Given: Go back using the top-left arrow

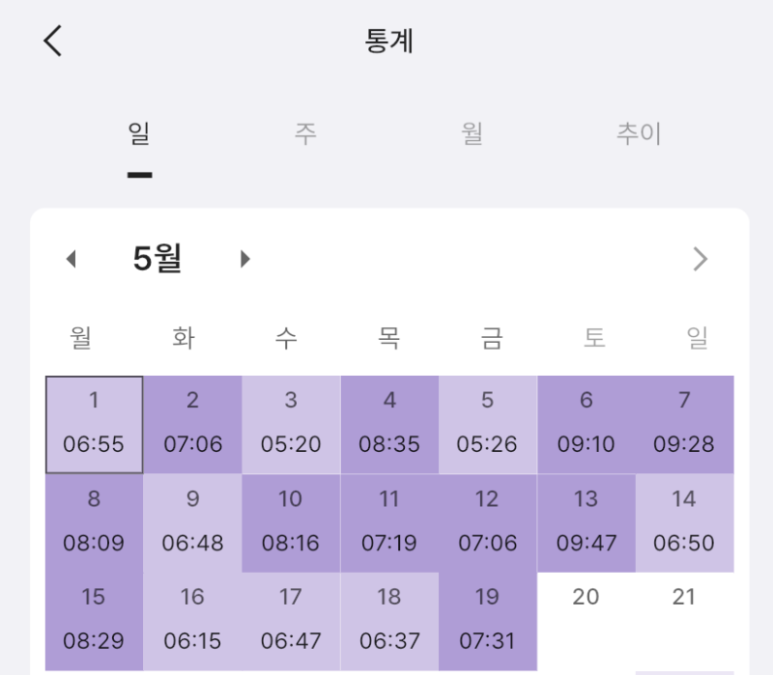Looking at the screenshot, I should click(53, 41).
